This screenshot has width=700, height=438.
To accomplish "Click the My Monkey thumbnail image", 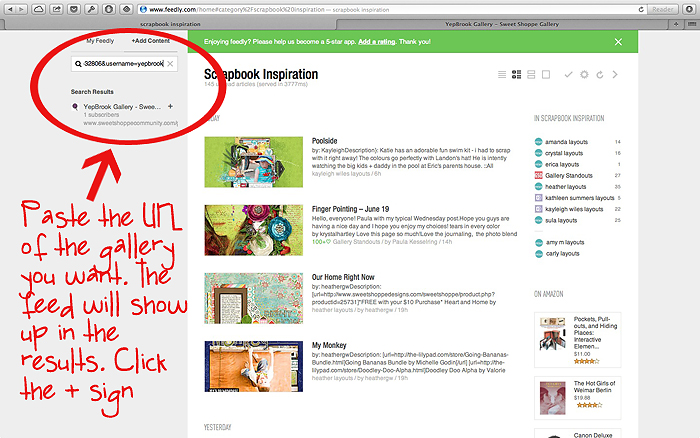I will [254, 367].
